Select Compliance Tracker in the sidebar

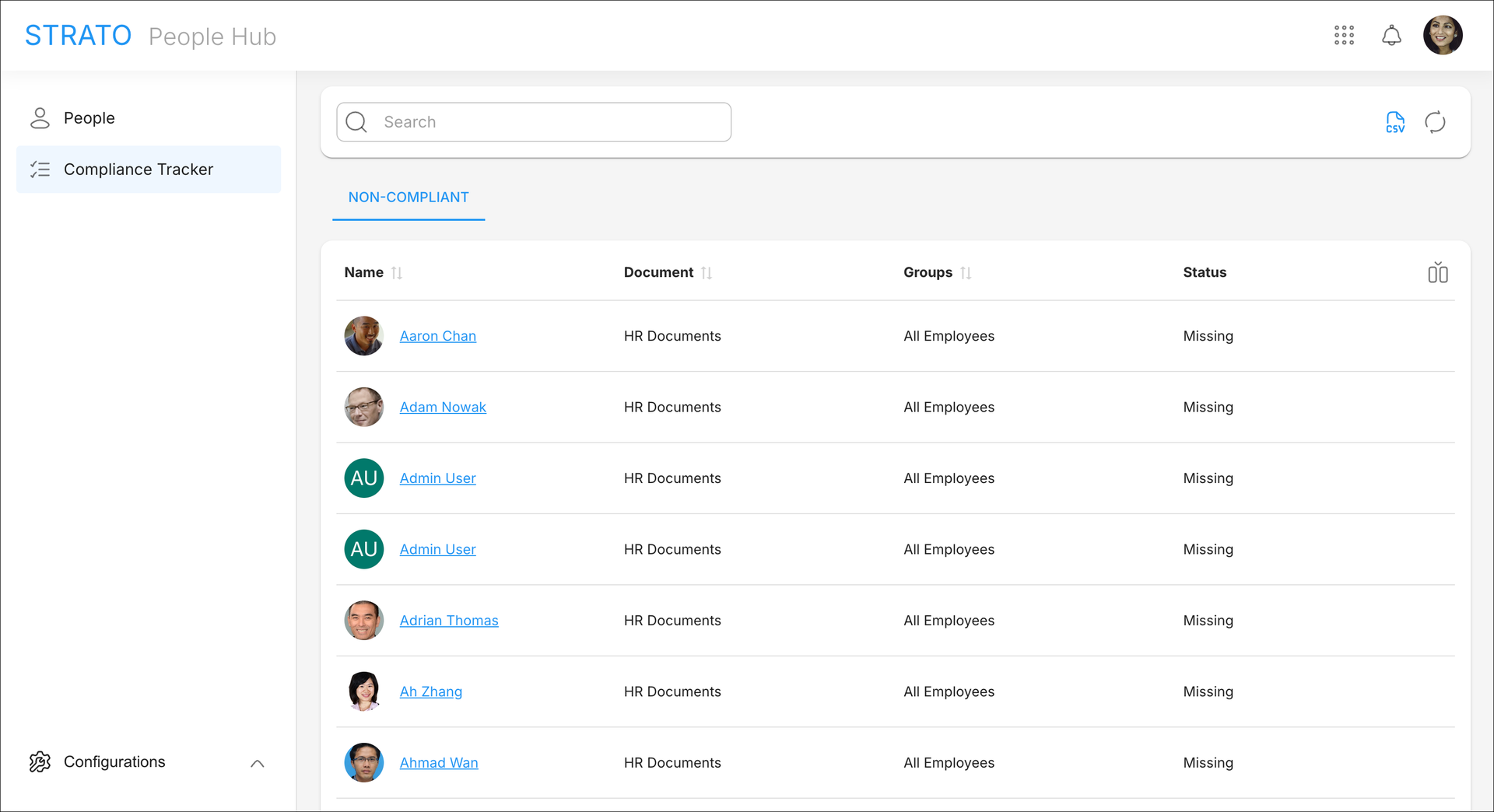click(x=139, y=170)
